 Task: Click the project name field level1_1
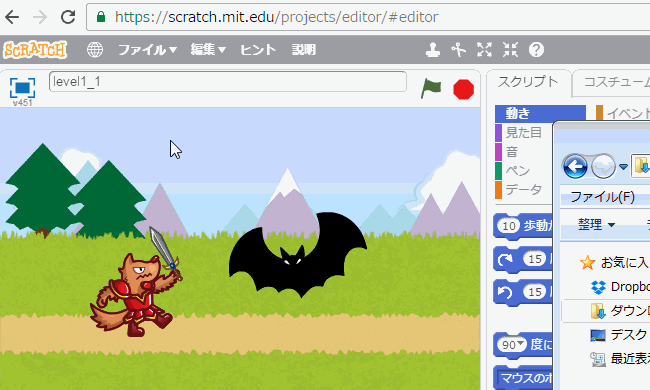(x=228, y=82)
